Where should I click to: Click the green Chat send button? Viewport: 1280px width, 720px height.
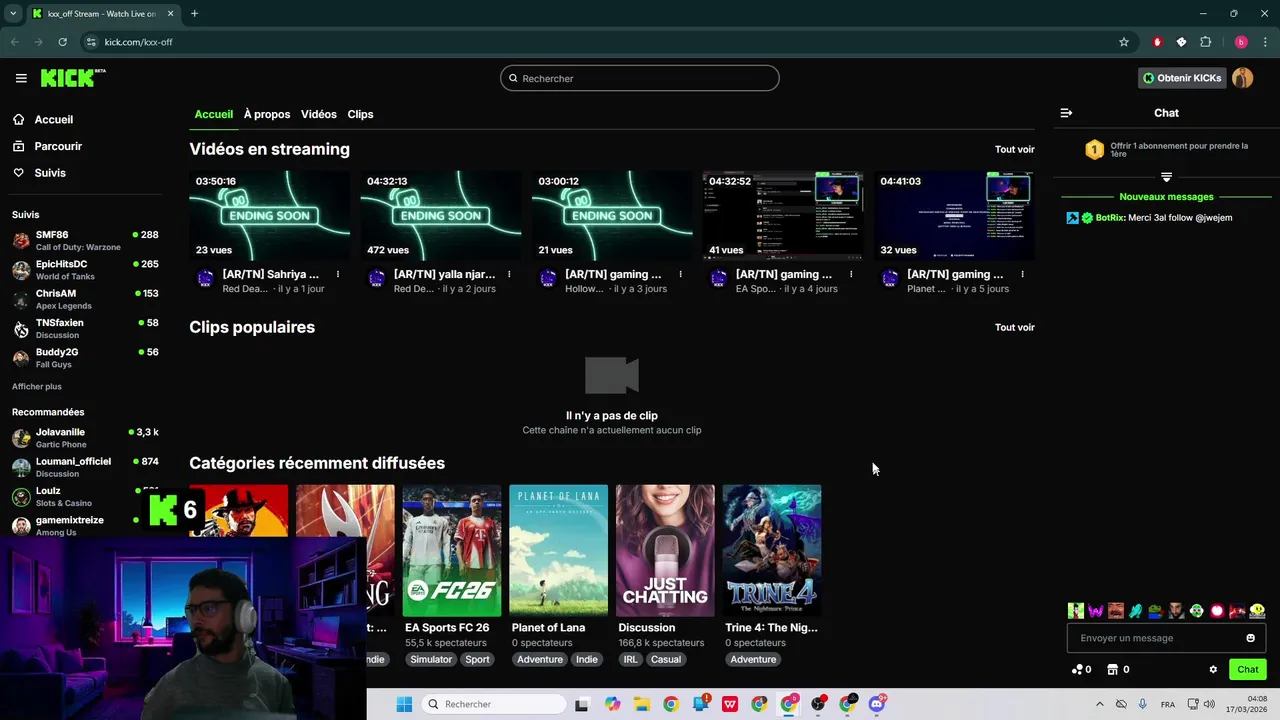[1247, 669]
